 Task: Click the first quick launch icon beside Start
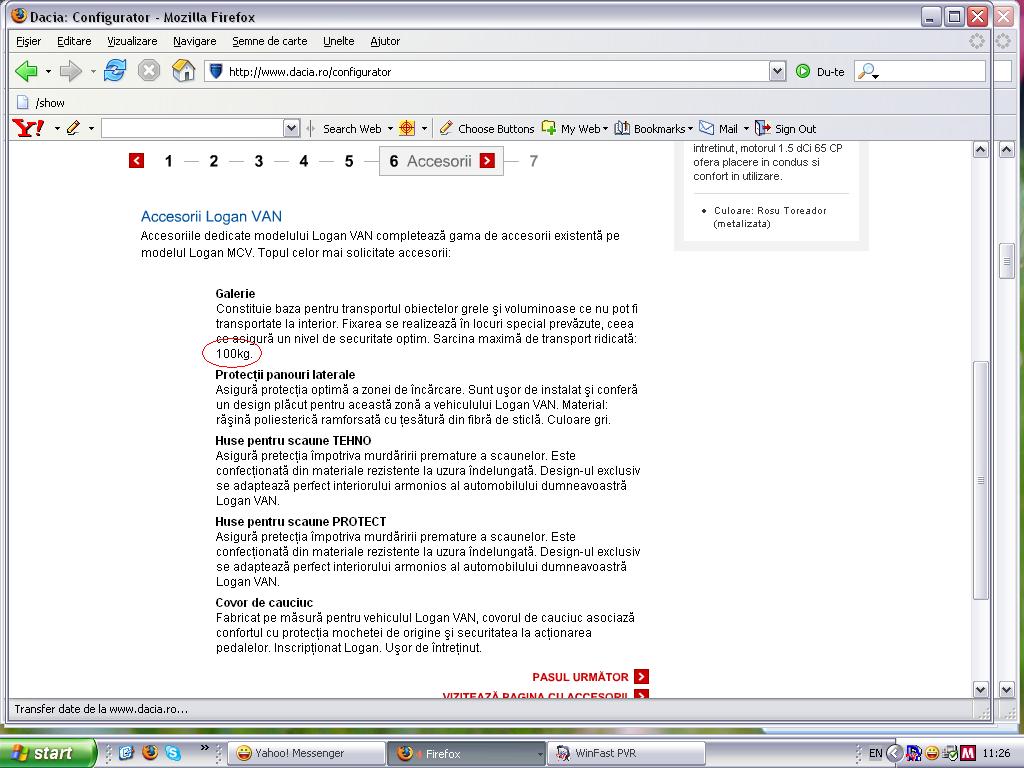point(127,753)
